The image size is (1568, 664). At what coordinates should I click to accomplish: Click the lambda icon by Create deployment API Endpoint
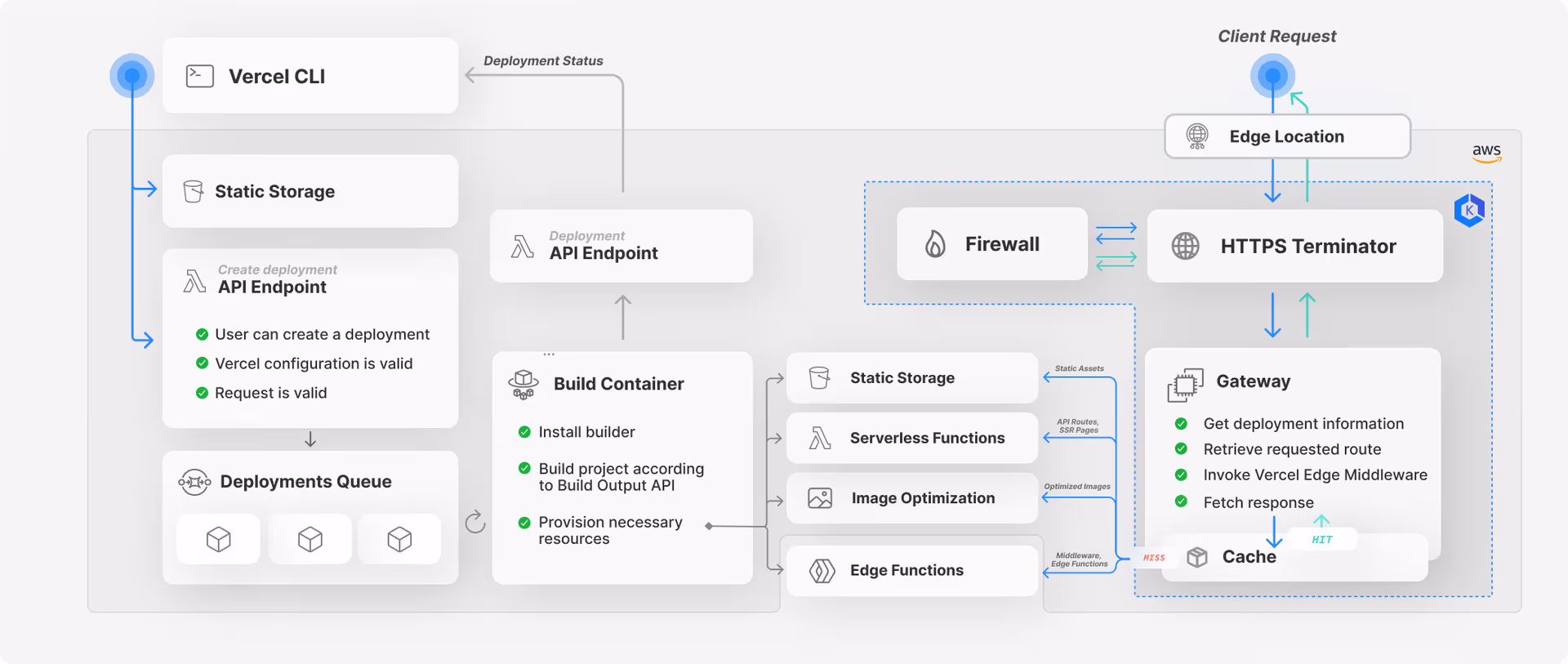pyautogui.click(x=194, y=281)
